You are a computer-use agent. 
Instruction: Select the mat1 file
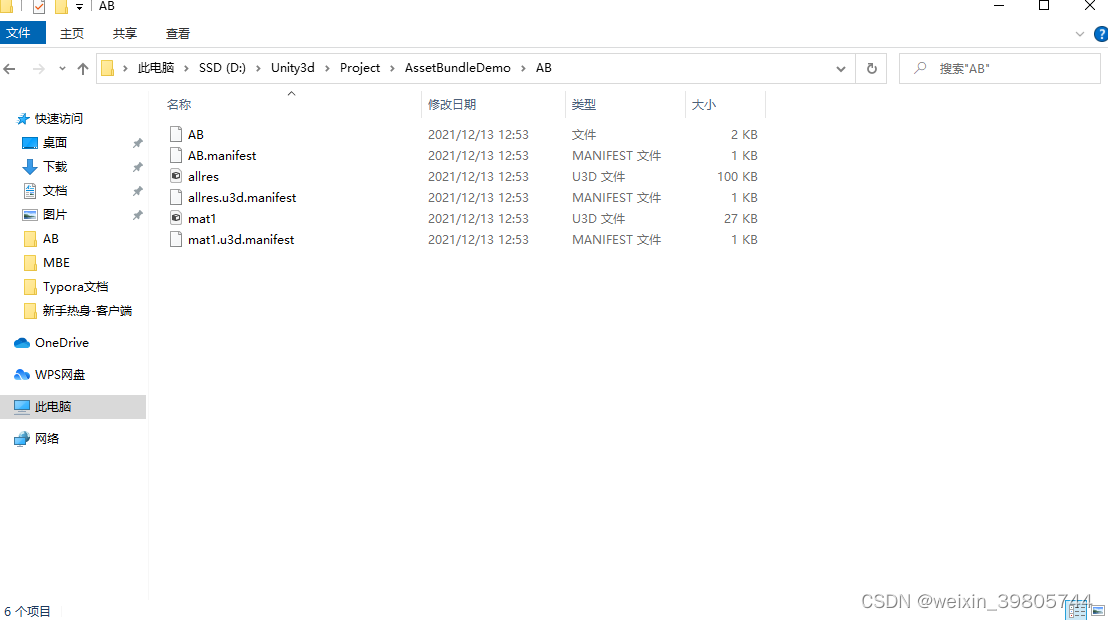coord(202,219)
